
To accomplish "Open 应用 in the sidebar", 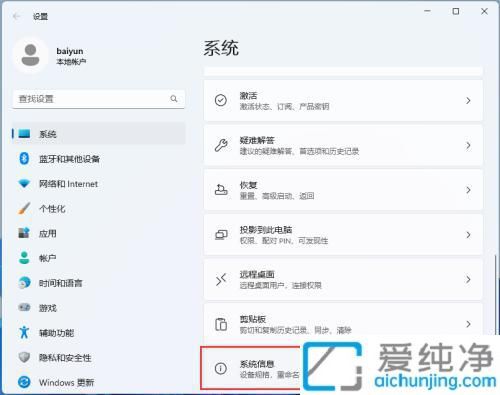I will click(99, 233).
